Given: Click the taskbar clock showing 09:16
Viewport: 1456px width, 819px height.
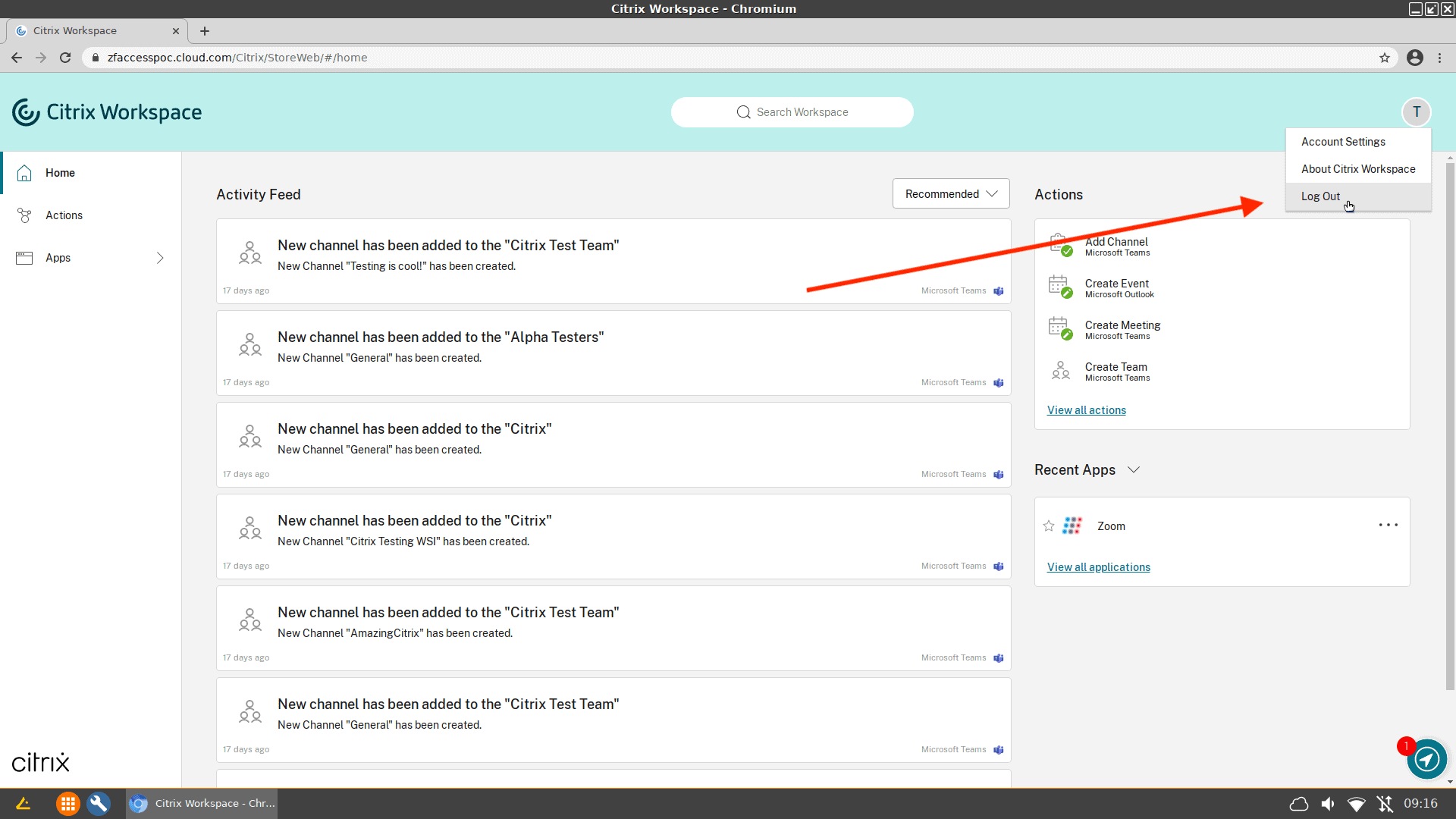Looking at the screenshot, I should coord(1420,804).
